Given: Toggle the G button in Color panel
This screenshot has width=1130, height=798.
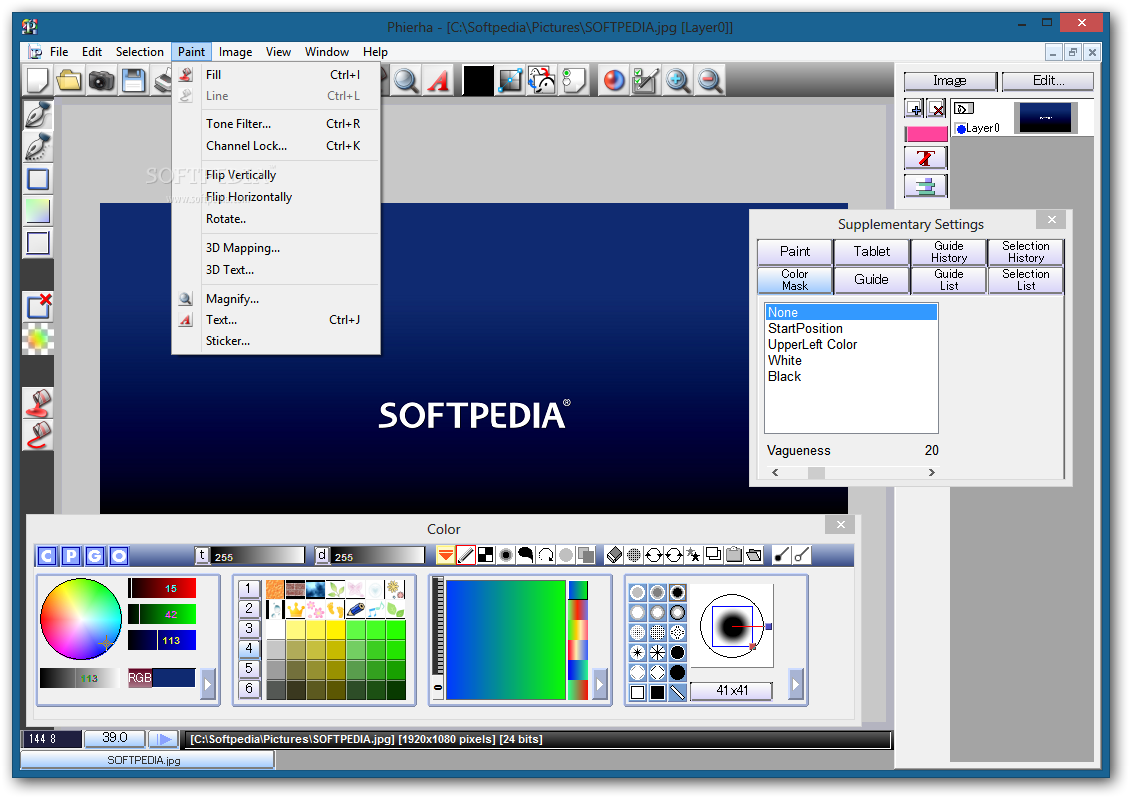Looking at the screenshot, I should [95, 556].
